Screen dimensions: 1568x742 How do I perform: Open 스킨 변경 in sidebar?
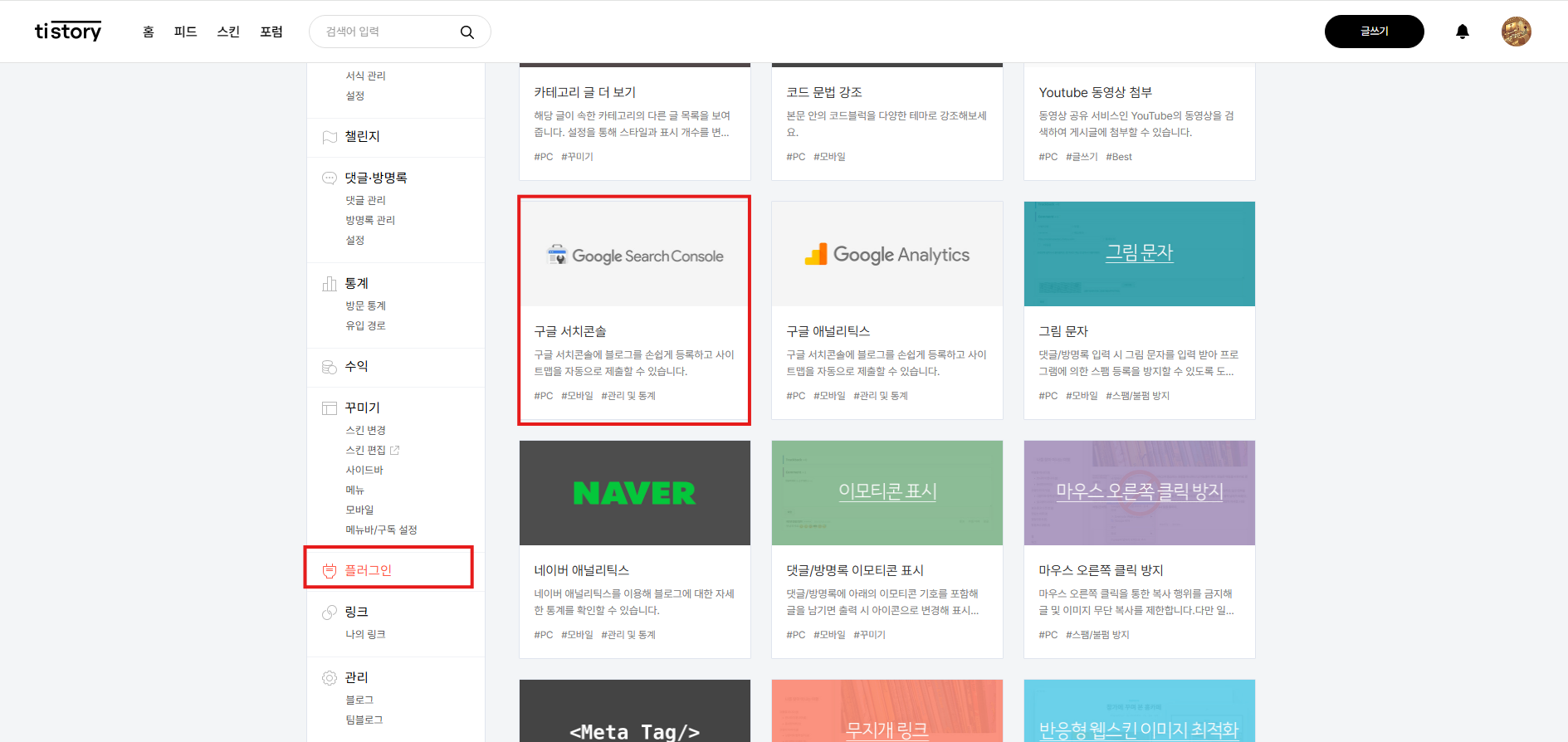(366, 430)
